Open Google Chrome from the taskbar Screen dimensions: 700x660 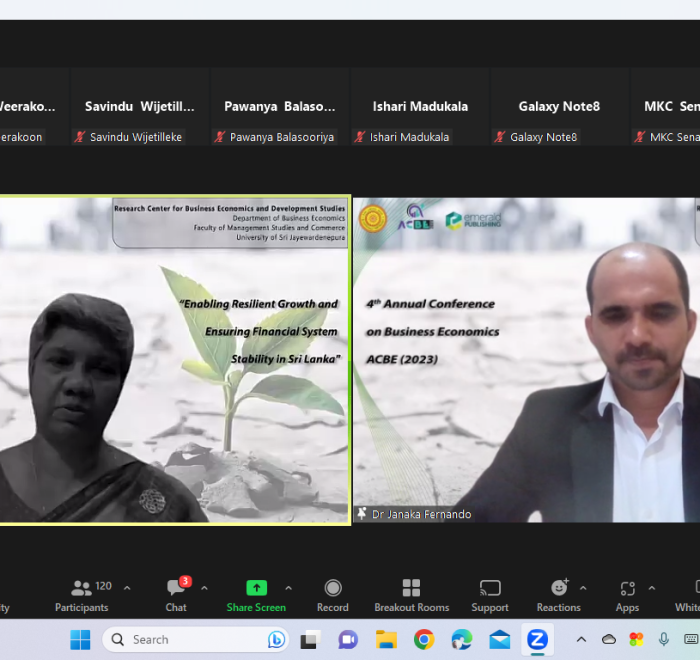[424, 640]
